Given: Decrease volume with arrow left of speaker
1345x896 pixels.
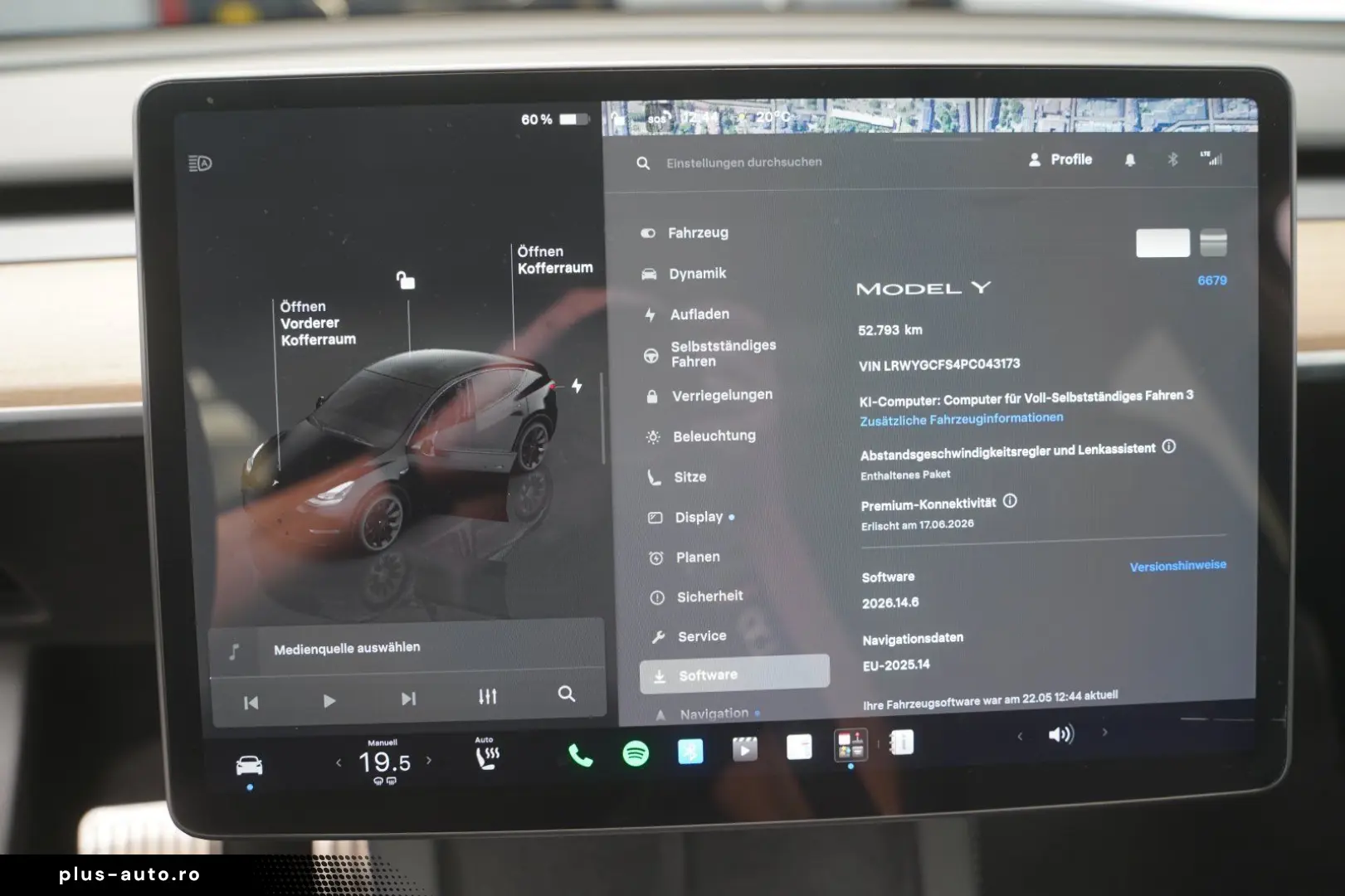Looking at the screenshot, I should click(1020, 736).
